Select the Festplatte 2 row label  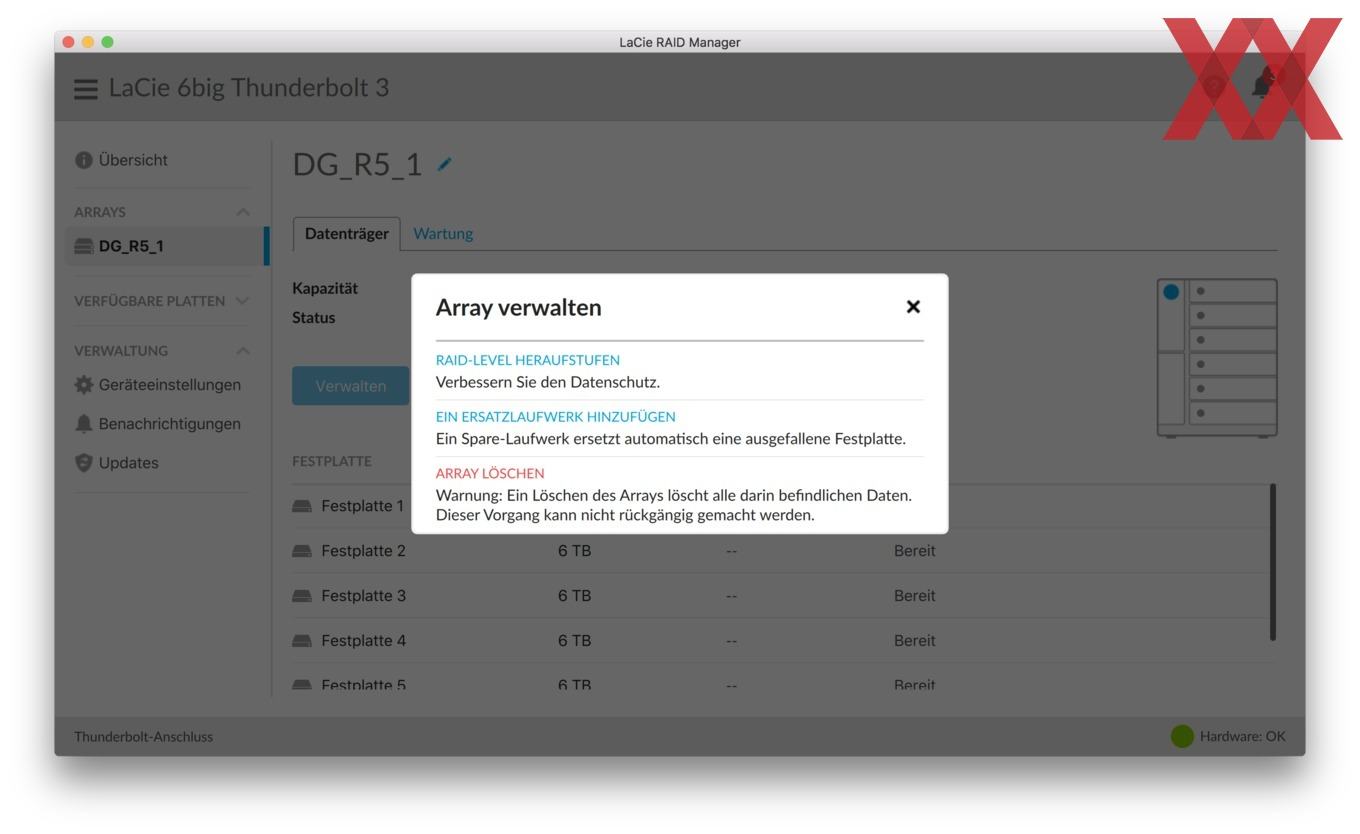(363, 551)
